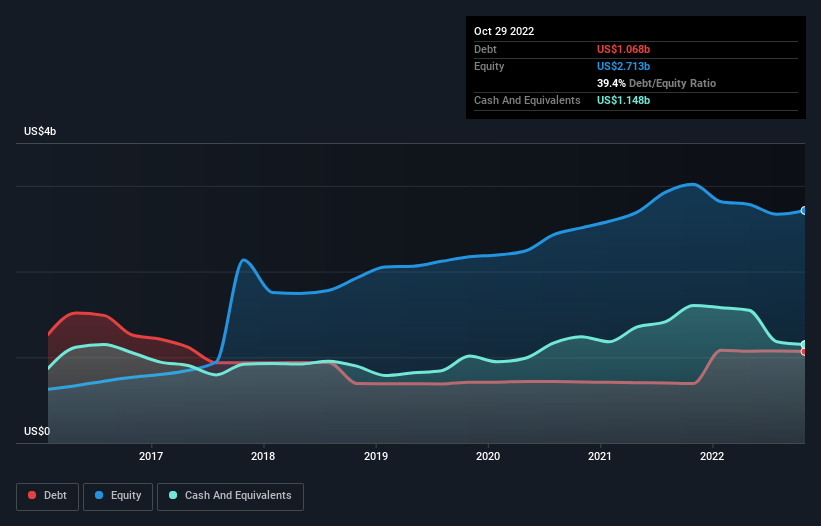Select the Debt endpoint marker on chart
Screen dimensions: 821x526
click(804, 352)
